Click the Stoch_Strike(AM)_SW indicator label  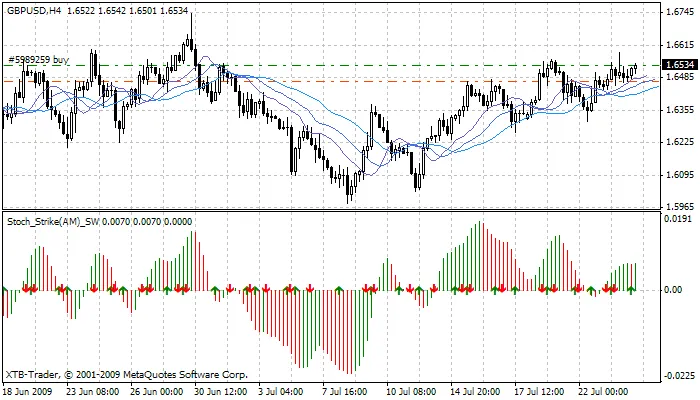pyautogui.click(x=60, y=221)
